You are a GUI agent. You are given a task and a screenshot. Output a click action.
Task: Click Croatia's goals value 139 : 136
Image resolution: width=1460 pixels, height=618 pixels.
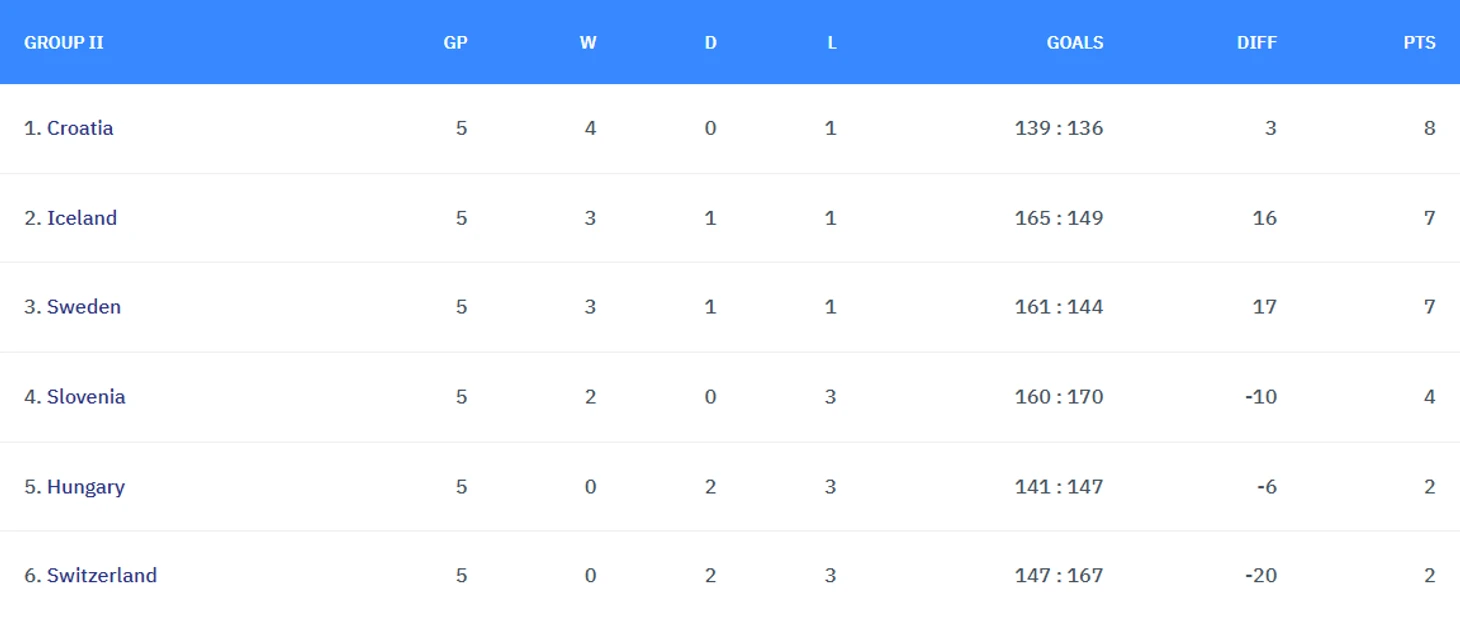pyautogui.click(x=1059, y=128)
